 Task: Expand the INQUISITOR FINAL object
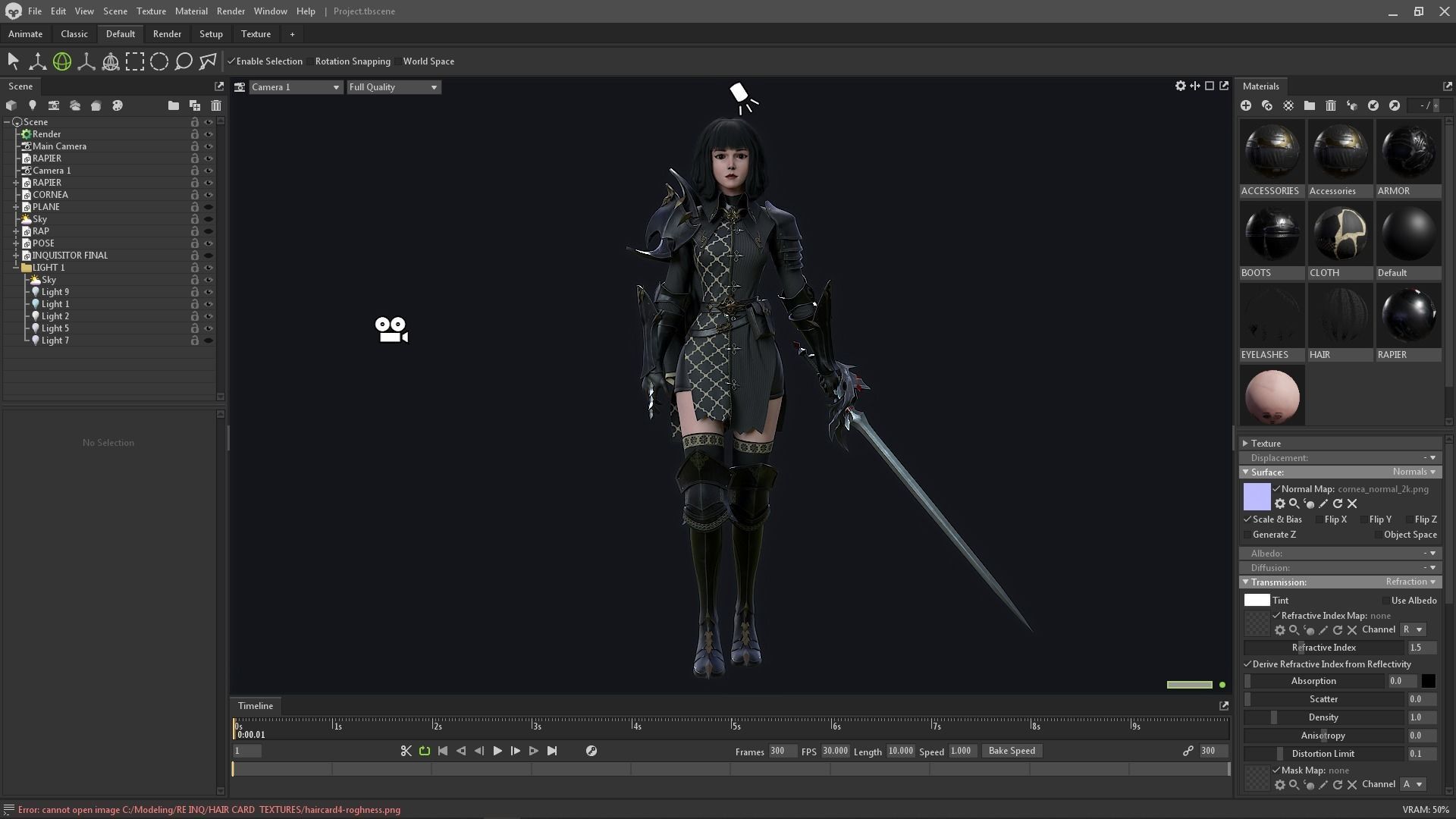coord(16,256)
